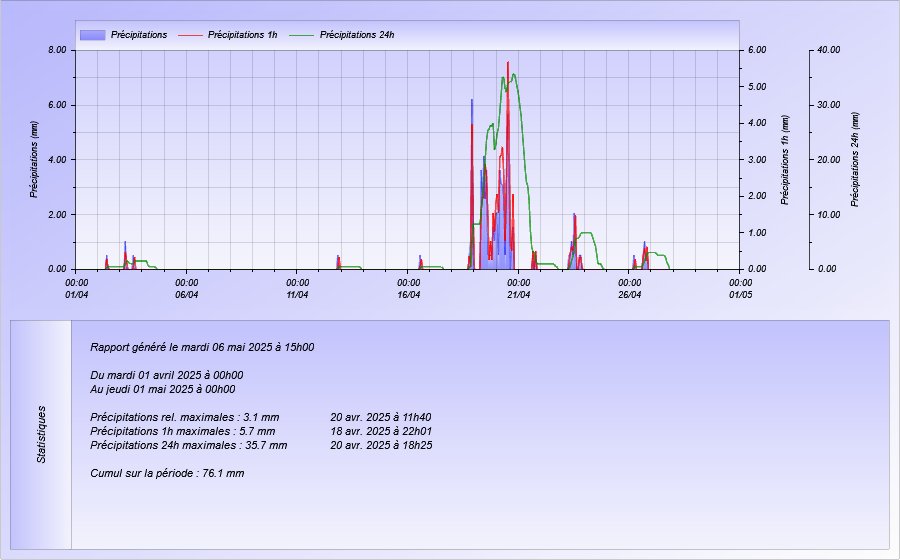Select the 'Précipitations' legend label
Viewport: 900px width, 560px height.
click(139, 35)
